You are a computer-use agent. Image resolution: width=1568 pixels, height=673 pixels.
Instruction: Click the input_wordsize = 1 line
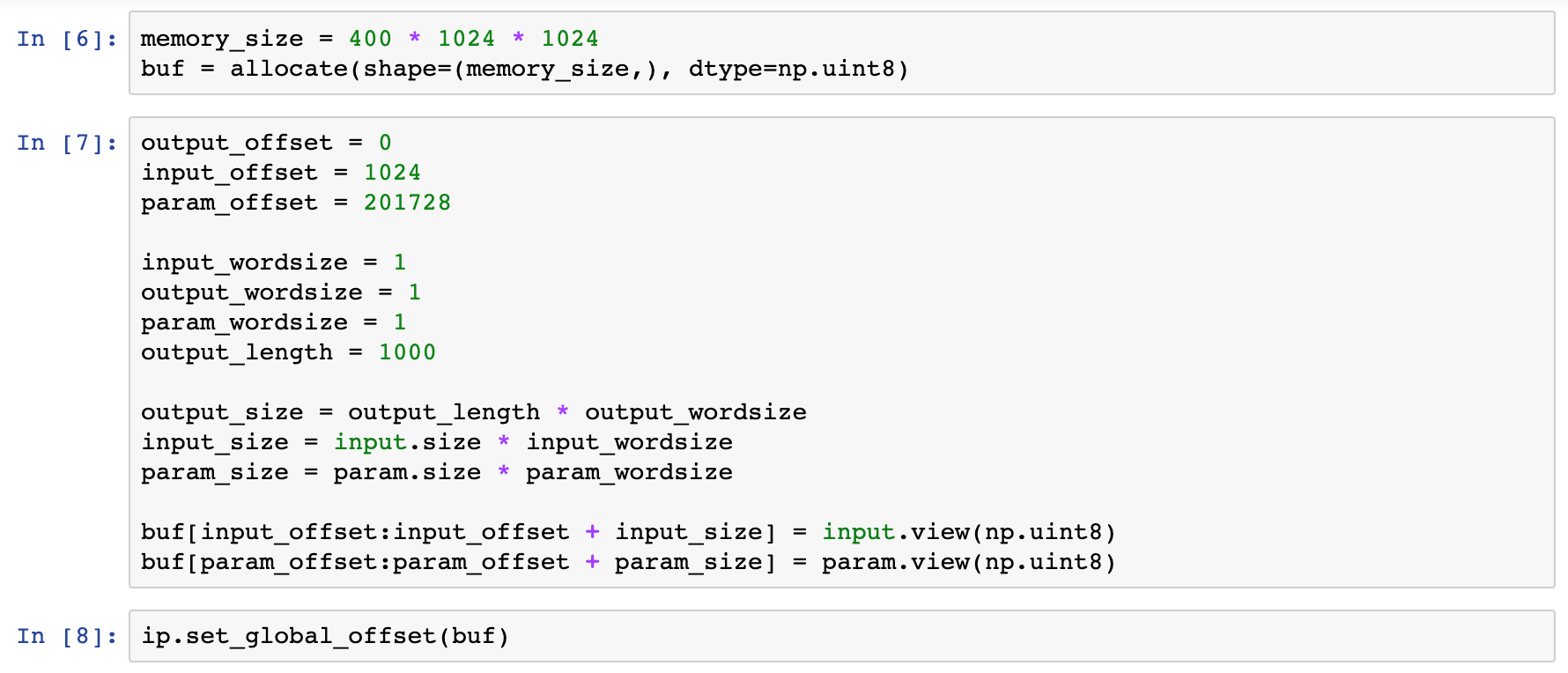pyautogui.click(x=273, y=263)
